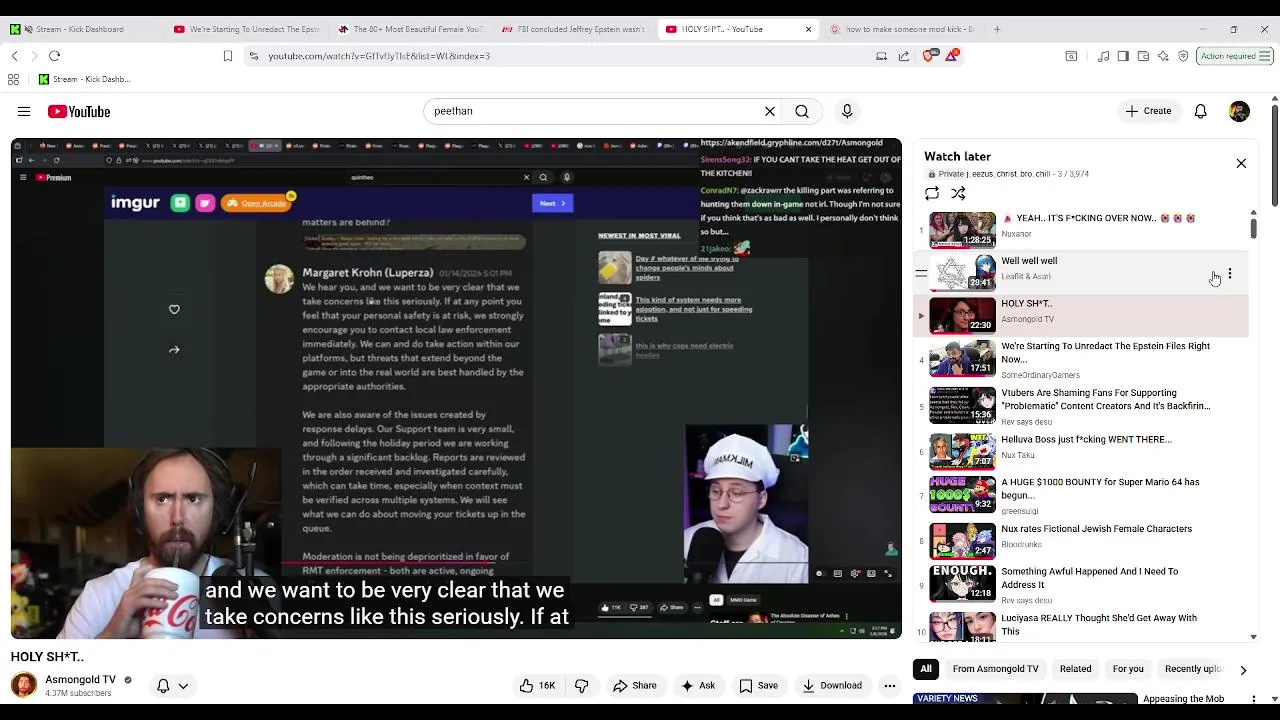Reload the page
1280x720 pixels.
pos(55,56)
